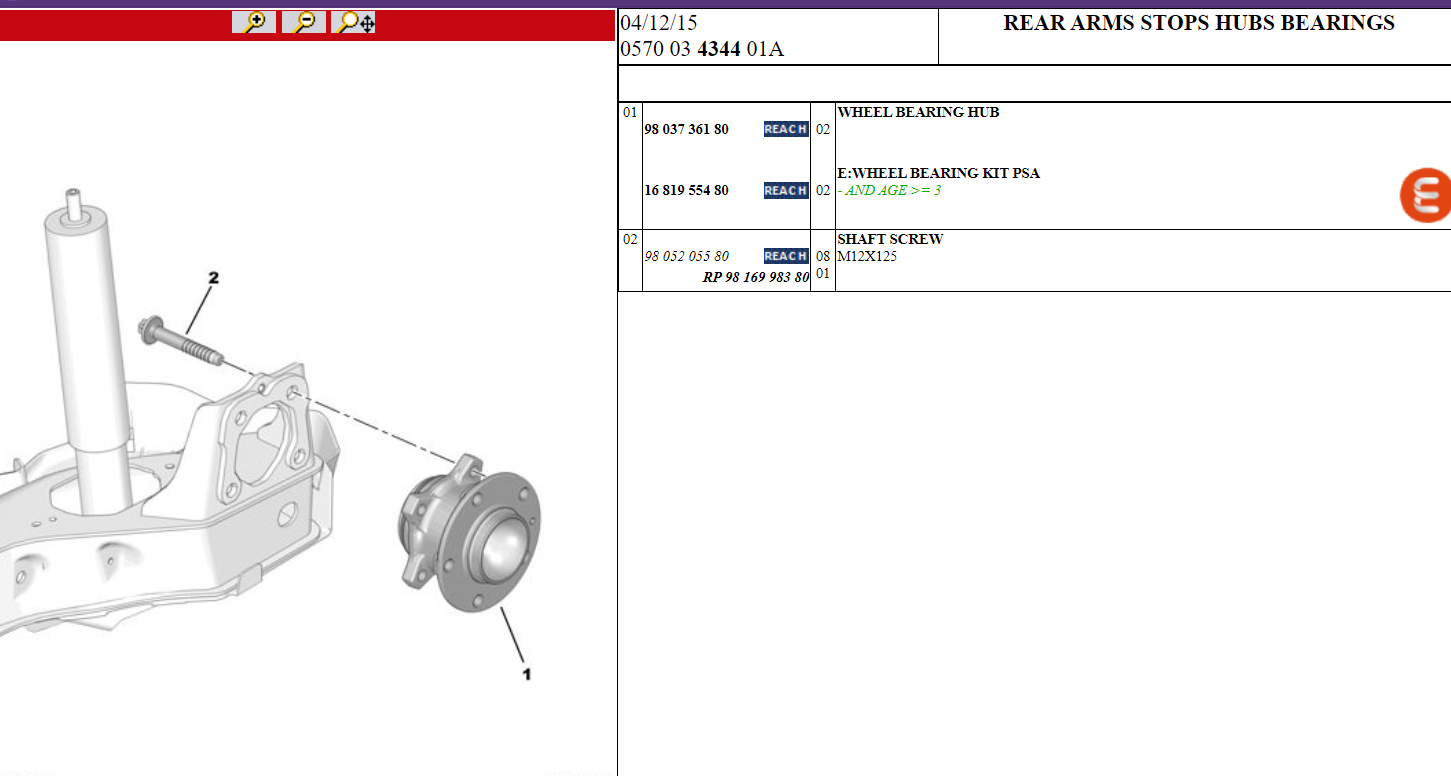Image resolution: width=1451 pixels, height=776 pixels.
Task: Click the M12X125 screw size text
Action: coord(867,256)
